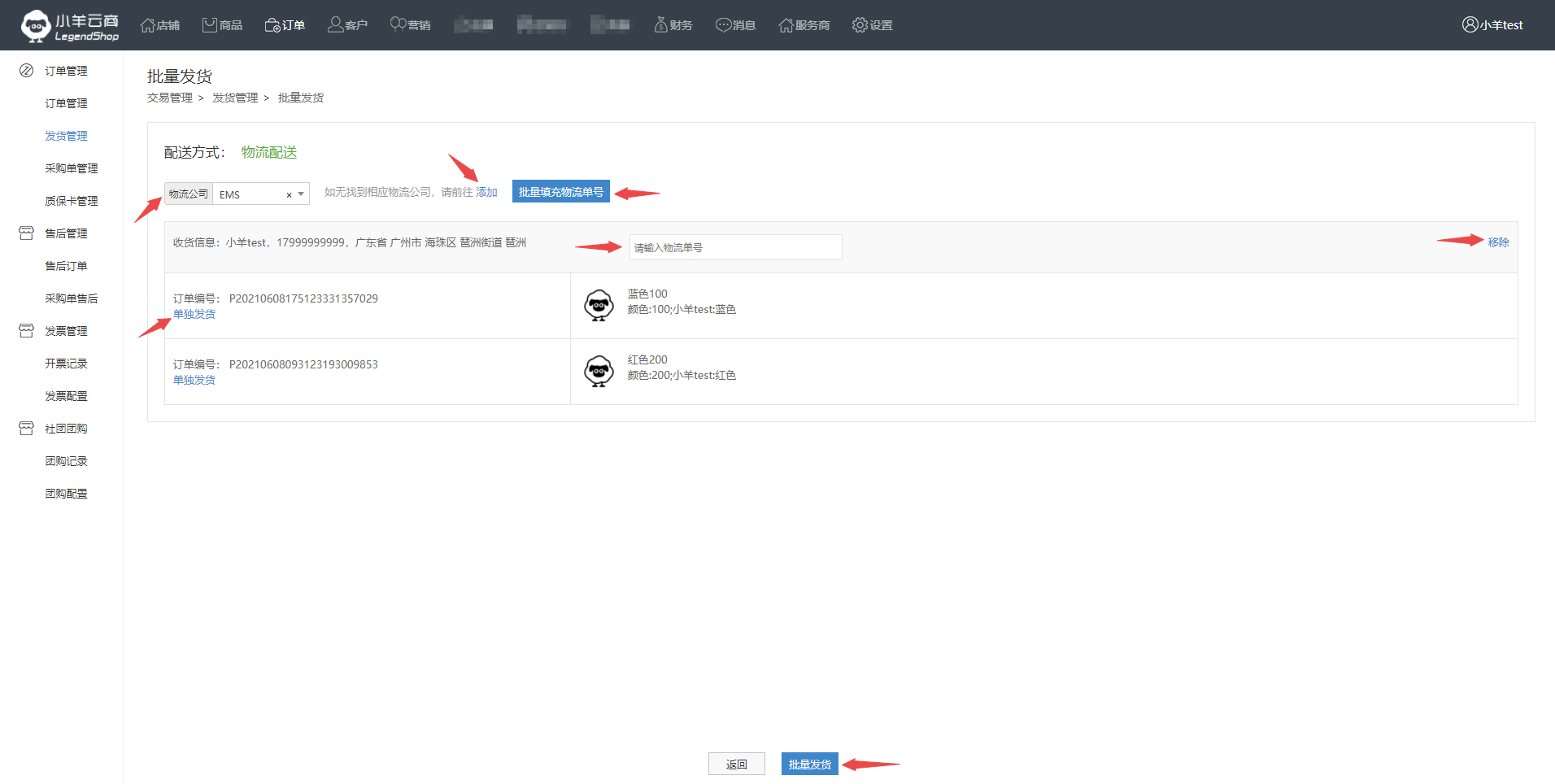Open the 财务 finance menu
This screenshot has width=1555, height=784.
pos(673,25)
